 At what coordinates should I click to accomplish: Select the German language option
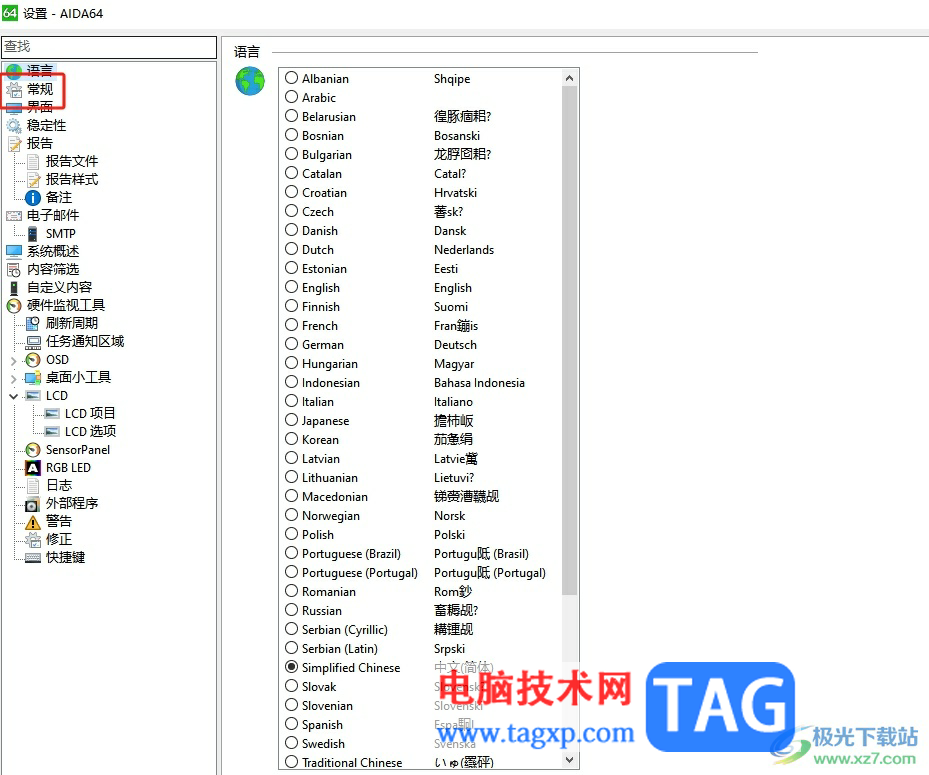[291, 344]
